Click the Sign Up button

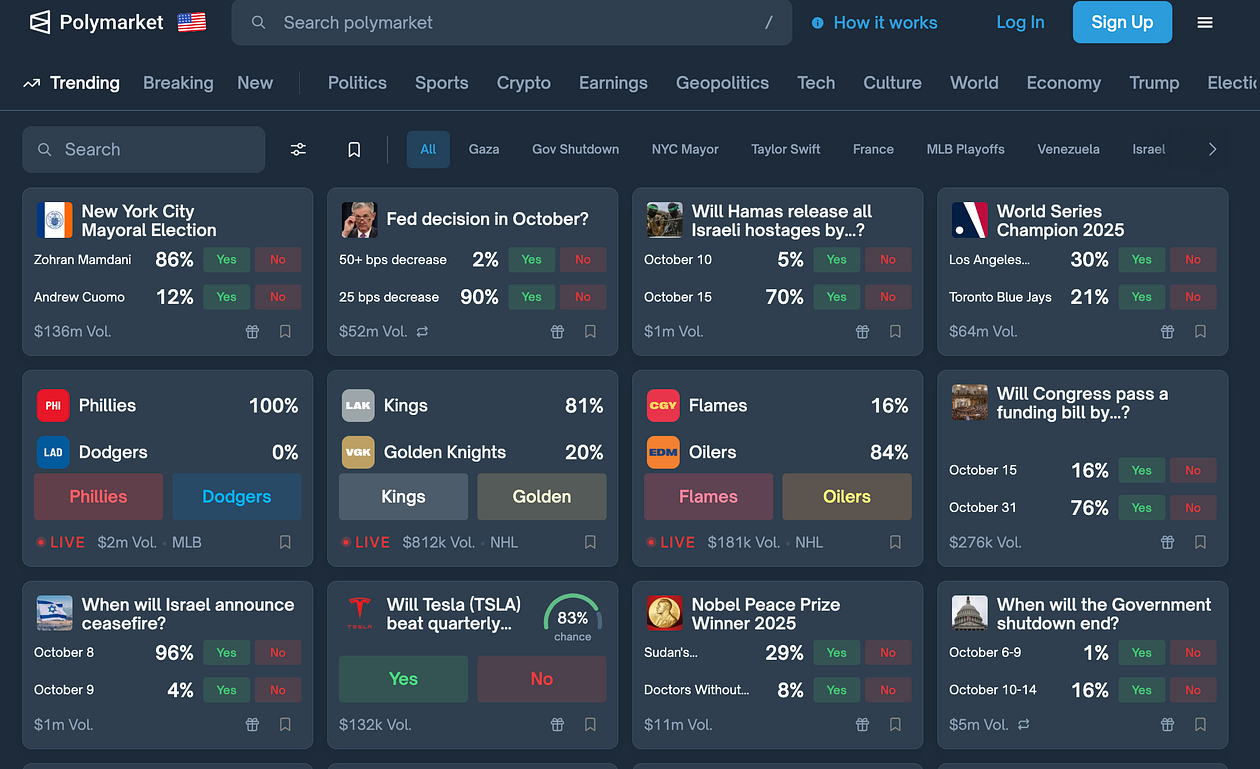point(1122,22)
